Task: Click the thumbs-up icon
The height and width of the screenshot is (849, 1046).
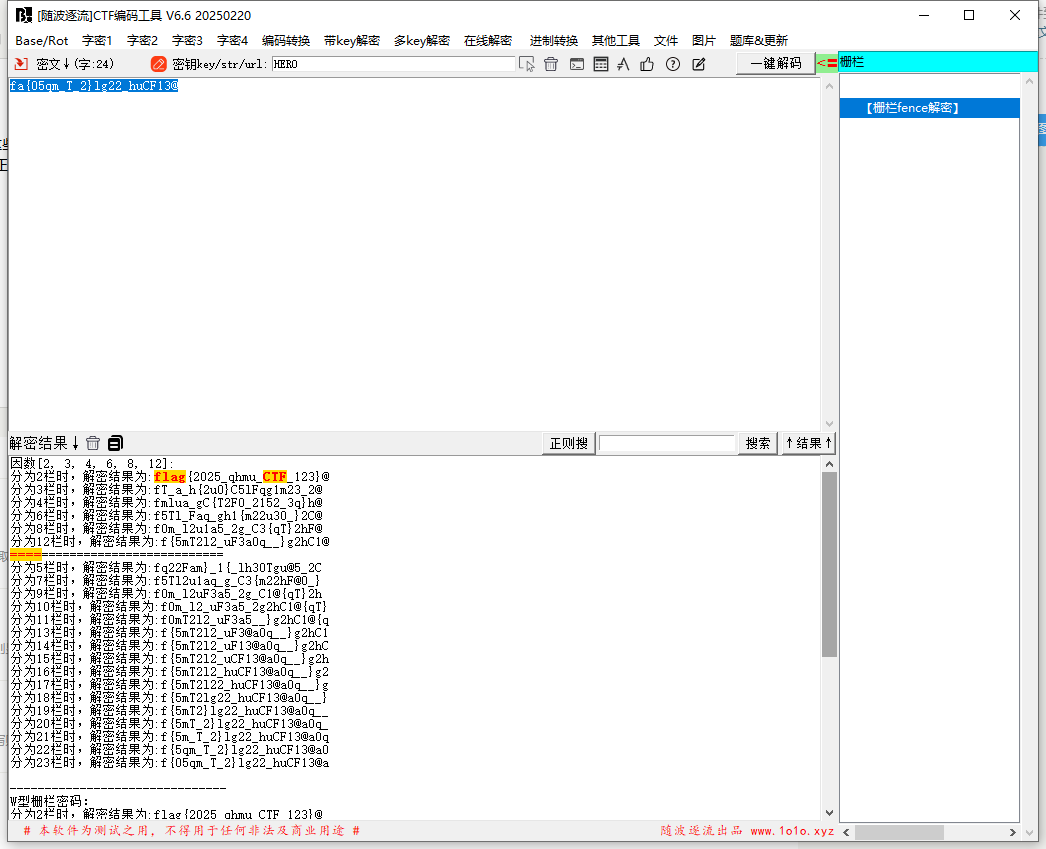Action: [x=646, y=64]
